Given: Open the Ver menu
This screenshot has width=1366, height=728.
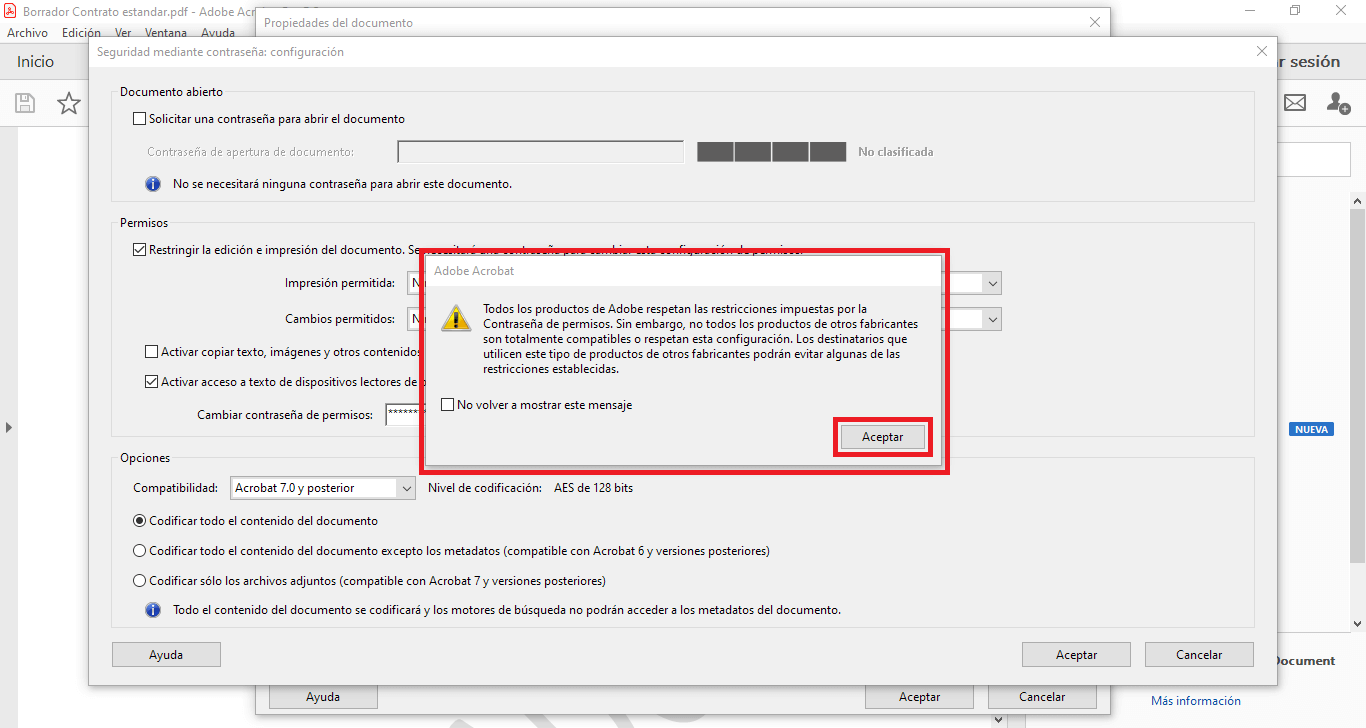Looking at the screenshot, I should coord(123,33).
